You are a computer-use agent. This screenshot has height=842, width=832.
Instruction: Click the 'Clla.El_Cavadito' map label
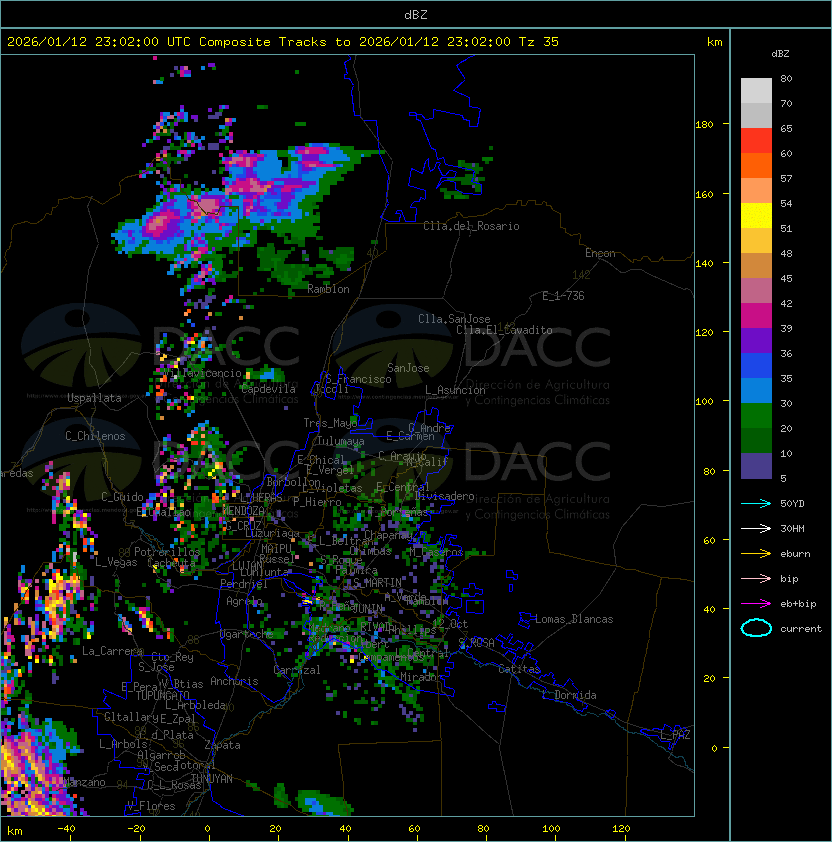tap(504, 330)
